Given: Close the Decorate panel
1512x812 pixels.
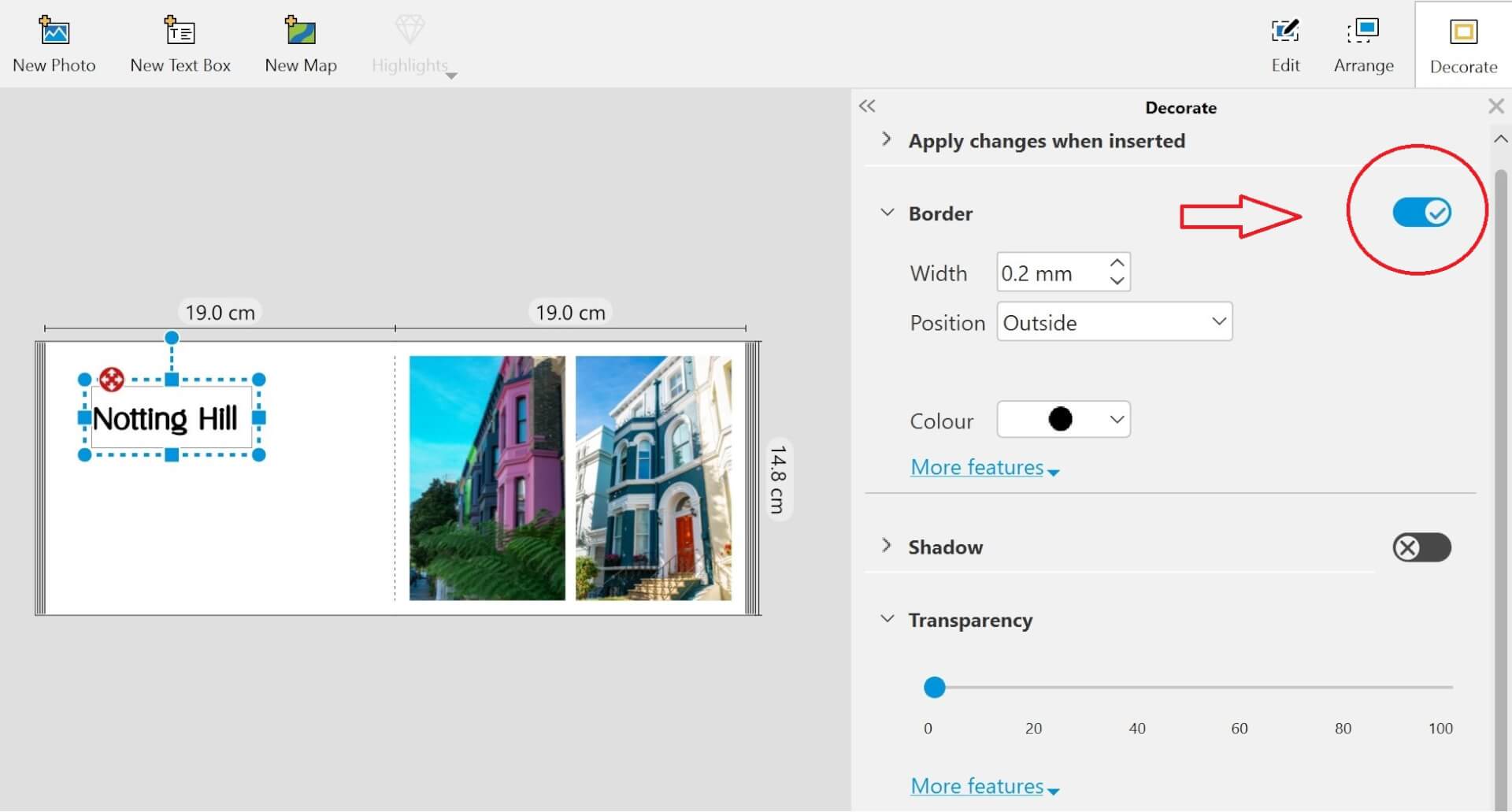Looking at the screenshot, I should coord(1495,106).
